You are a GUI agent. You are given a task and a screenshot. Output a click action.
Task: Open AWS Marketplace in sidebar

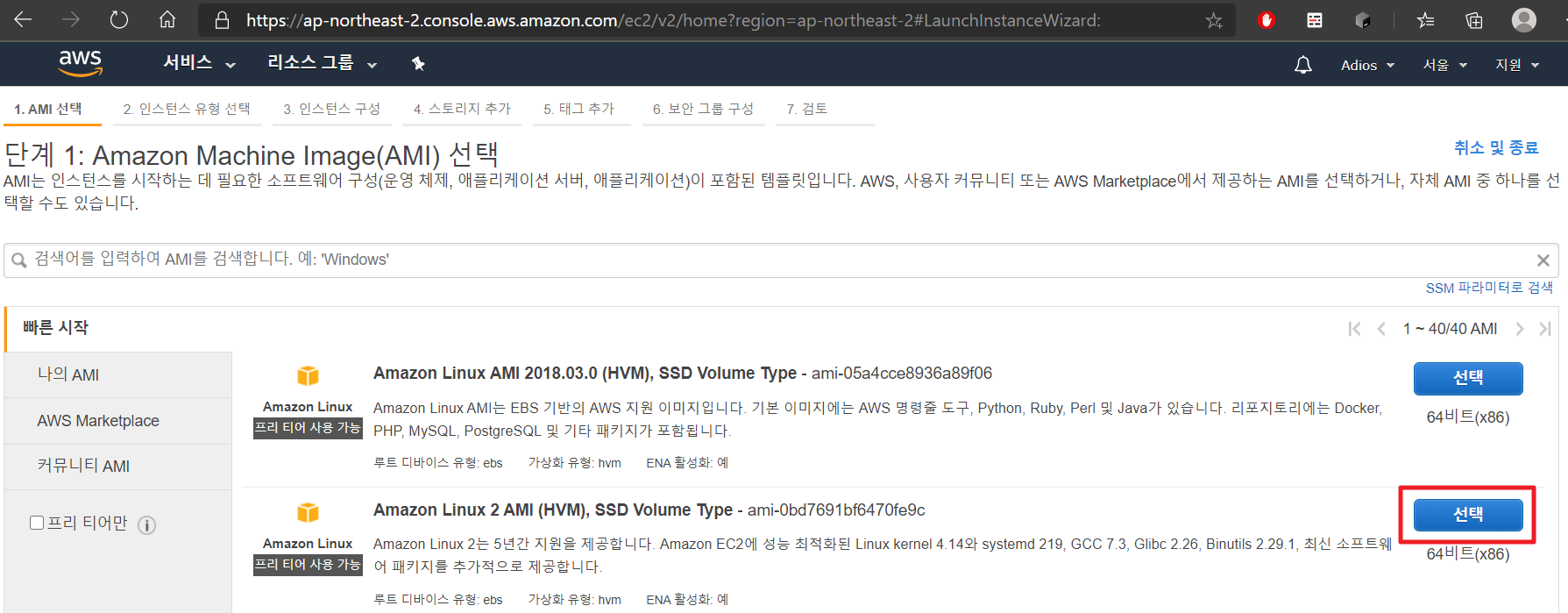[118, 421]
